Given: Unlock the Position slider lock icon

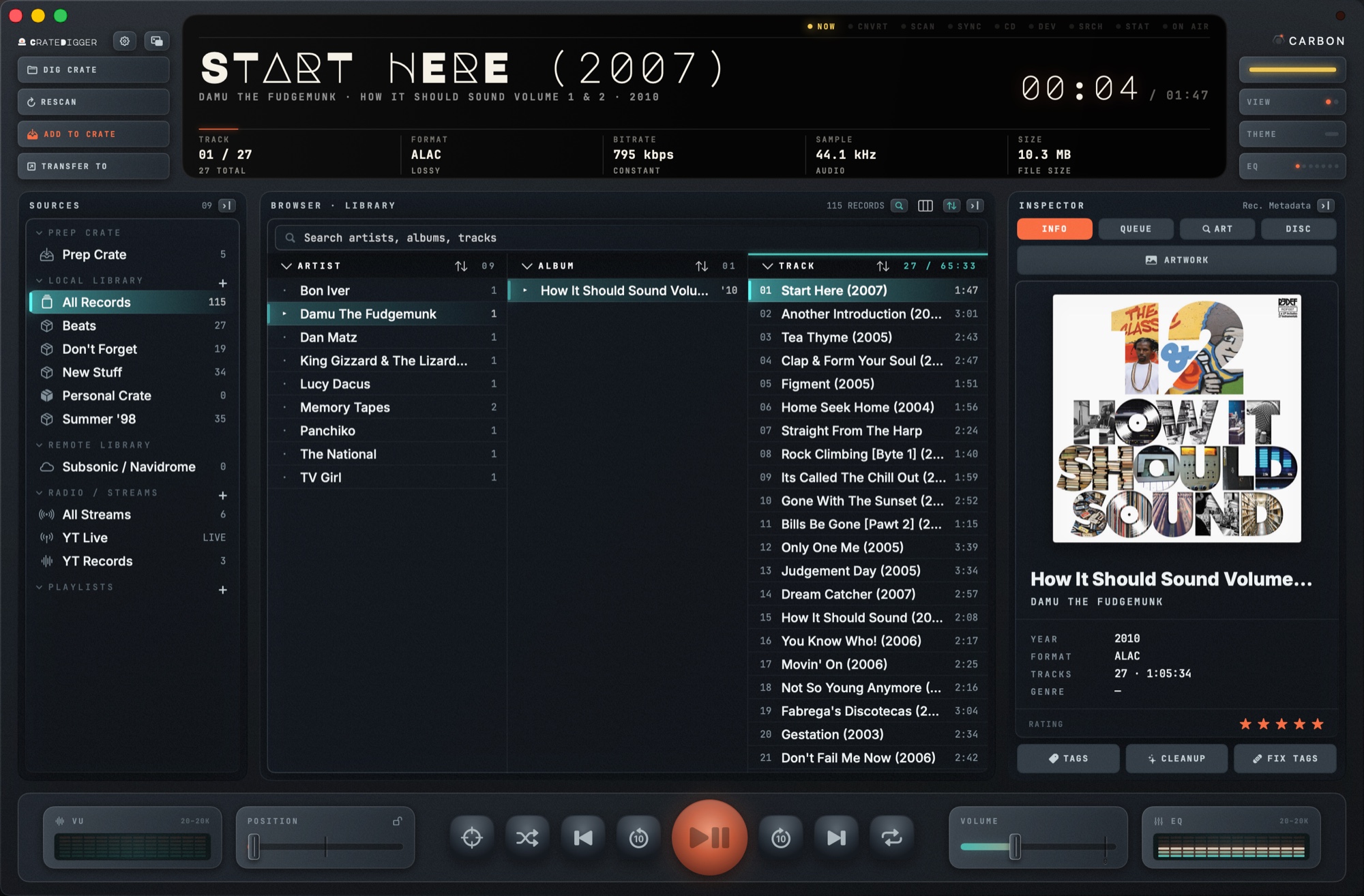Looking at the screenshot, I should click(x=397, y=821).
